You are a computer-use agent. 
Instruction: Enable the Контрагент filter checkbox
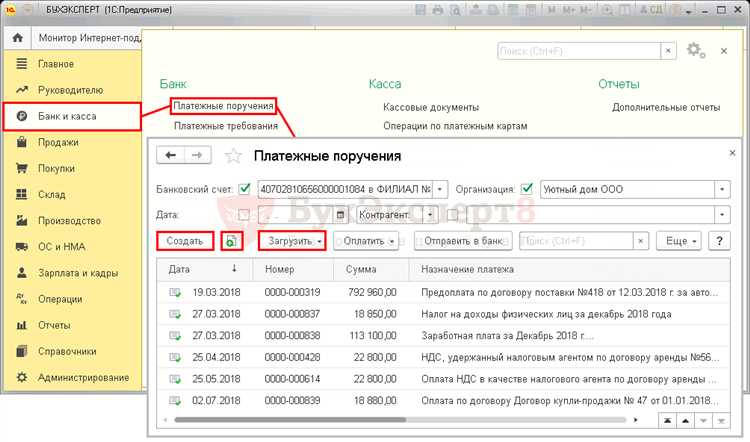click(452, 215)
